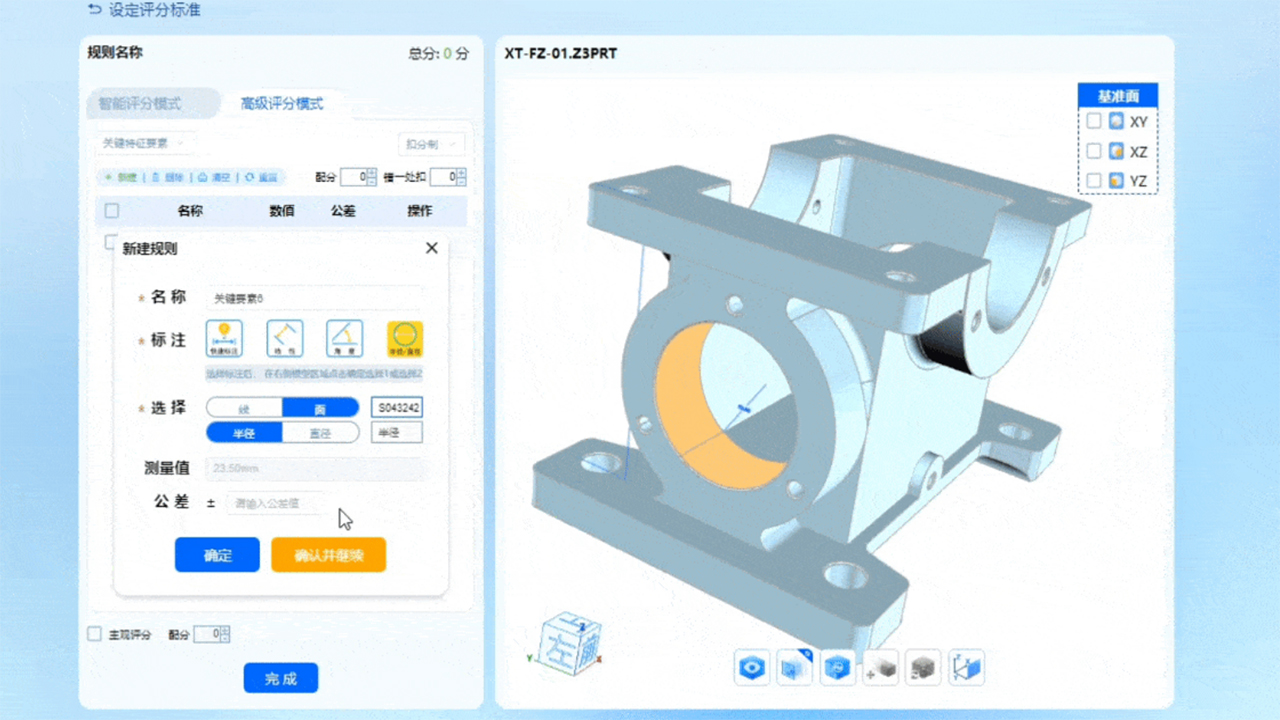Enable the 主观评分 checkbox
Image resolution: width=1280 pixels, height=720 pixels.
tap(94, 634)
